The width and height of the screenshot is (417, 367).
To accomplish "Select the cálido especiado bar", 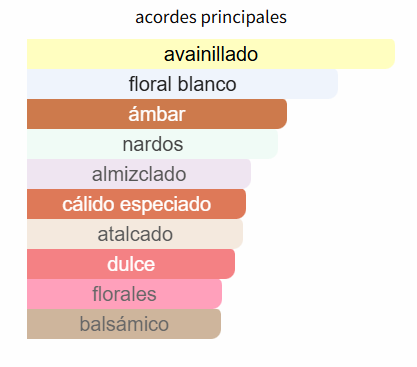I will (136, 204).
